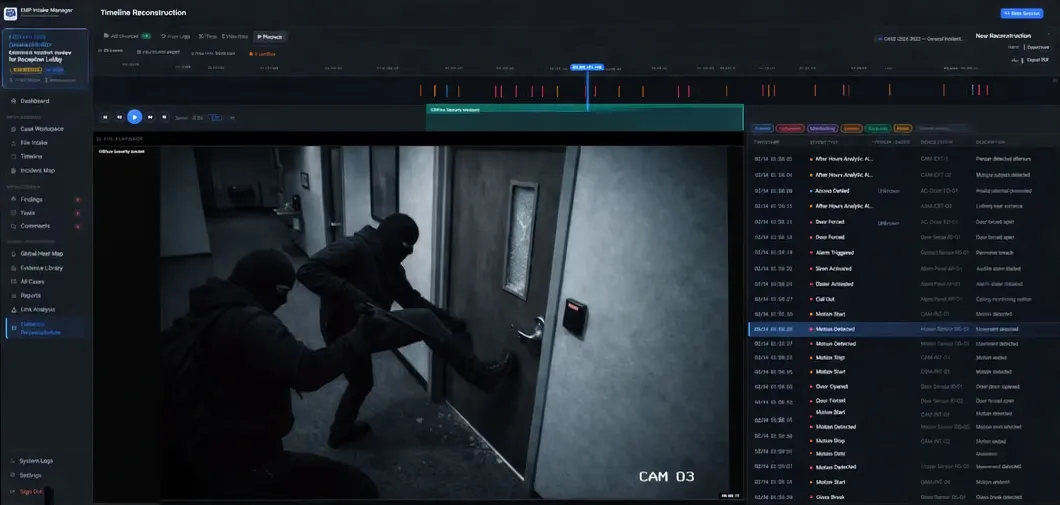Viewport: 1060px width, 505px height.
Task: Click the Link Analysis icon
Action: tap(14, 309)
